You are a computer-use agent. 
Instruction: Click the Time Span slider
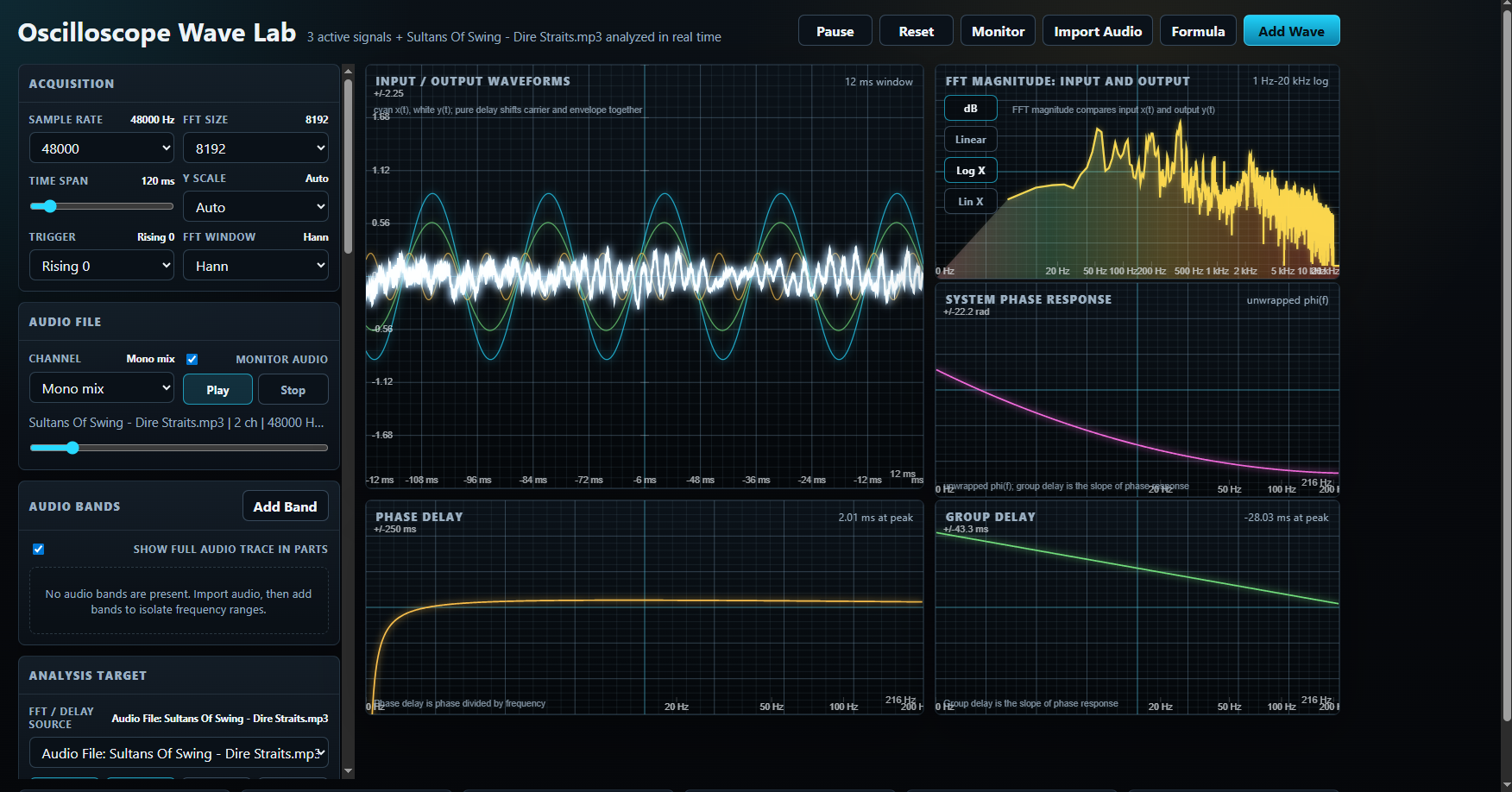click(x=102, y=206)
